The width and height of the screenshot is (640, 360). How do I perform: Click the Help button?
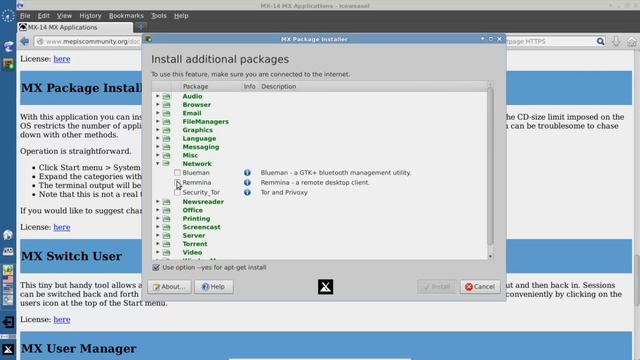(214, 287)
